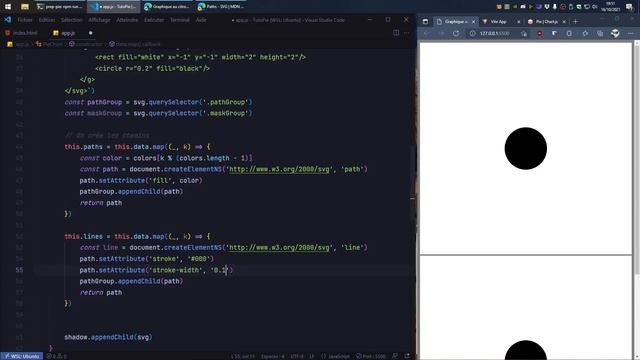Split the editor to the right
This screenshot has height=360, width=640.
coord(396,33)
